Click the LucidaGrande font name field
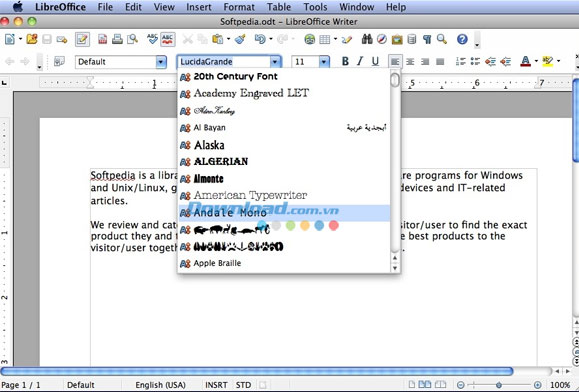579x392 pixels. click(x=224, y=62)
